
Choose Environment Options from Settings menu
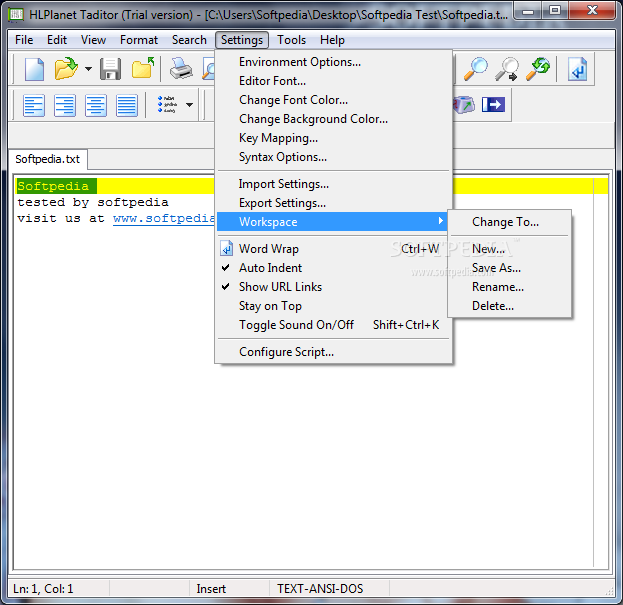point(333,62)
